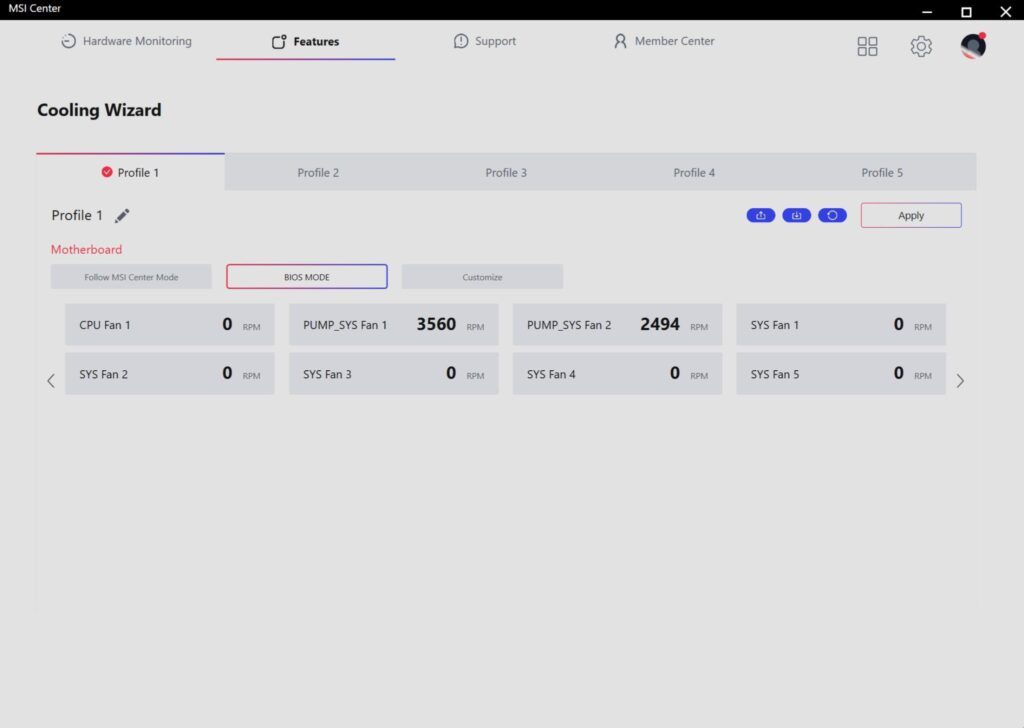Select the SYS Fan 4 card
The height and width of the screenshot is (728, 1024).
point(617,373)
